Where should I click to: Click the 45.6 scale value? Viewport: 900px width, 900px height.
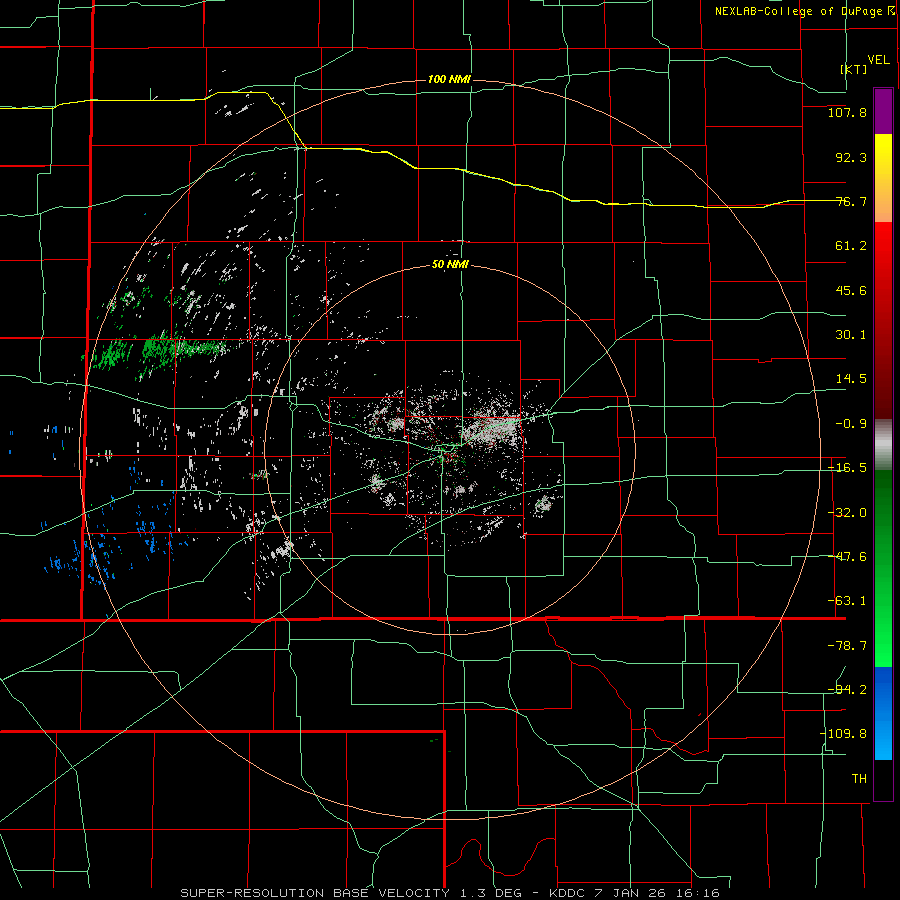[x=851, y=290]
